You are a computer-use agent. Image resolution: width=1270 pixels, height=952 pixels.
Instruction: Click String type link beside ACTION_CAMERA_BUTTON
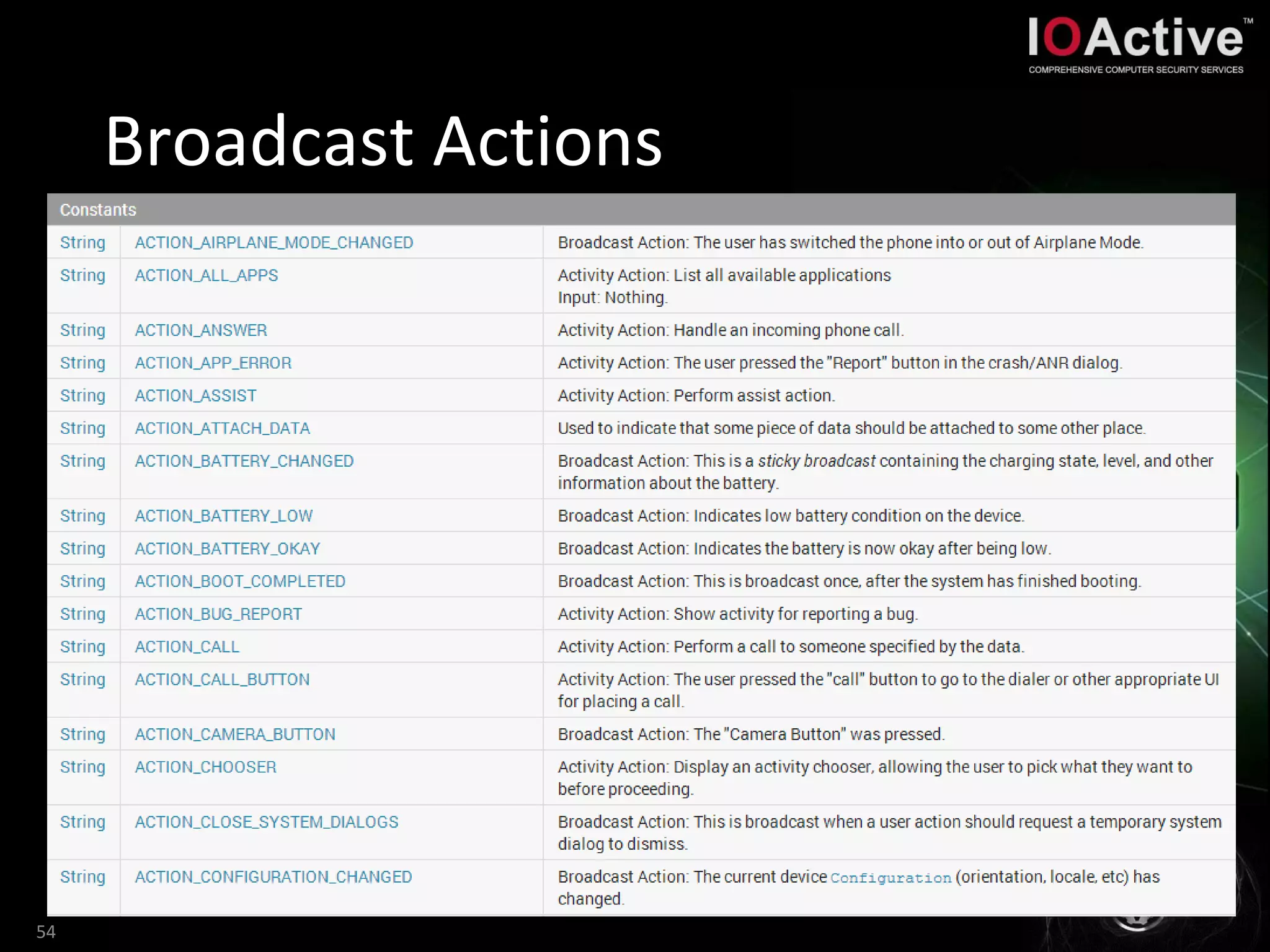[82, 735]
